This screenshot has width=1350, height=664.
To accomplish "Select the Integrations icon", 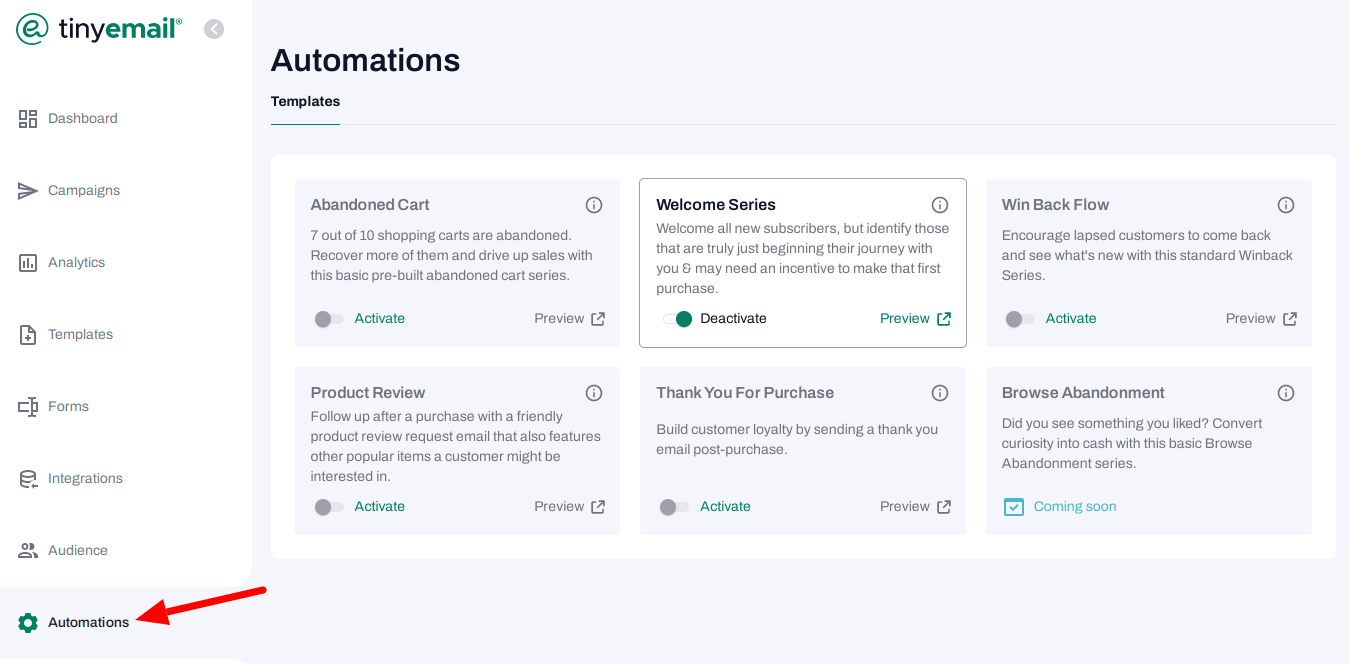I will tap(28, 478).
